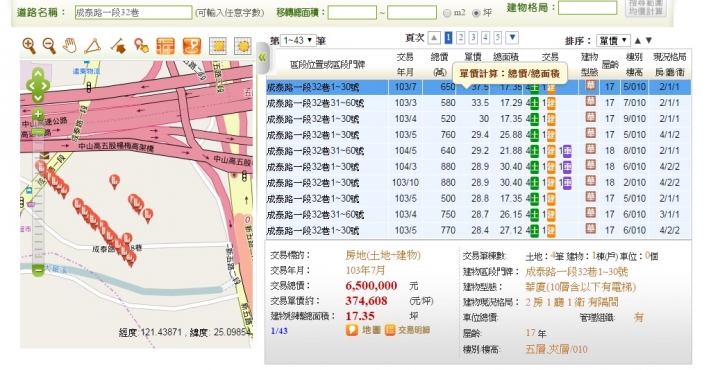Pan the map upward with green arrow
720x370 pixels.
click(38, 74)
